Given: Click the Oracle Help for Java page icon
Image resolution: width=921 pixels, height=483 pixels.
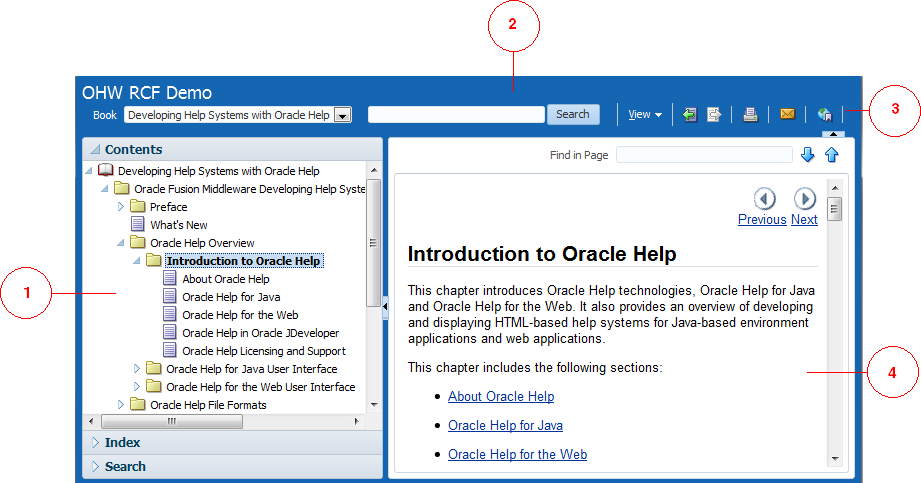Looking at the screenshot, I should point(170,296).
